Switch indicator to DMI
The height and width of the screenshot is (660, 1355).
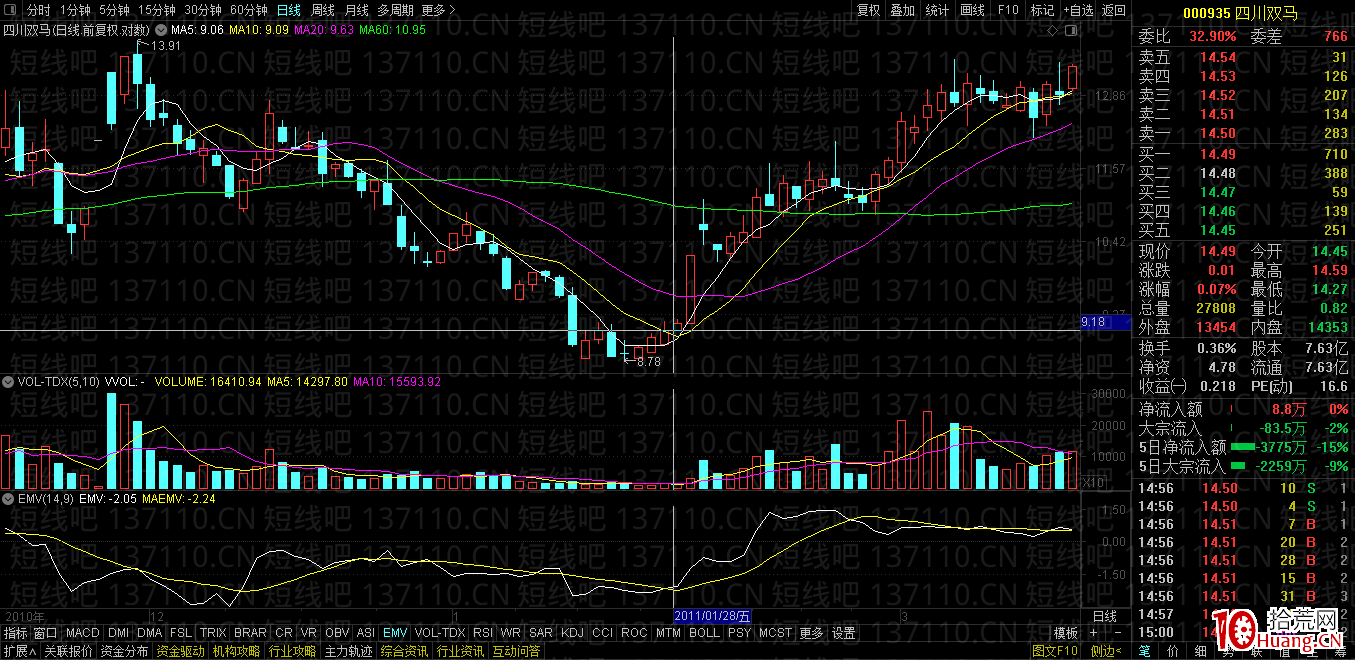(118, 633)
